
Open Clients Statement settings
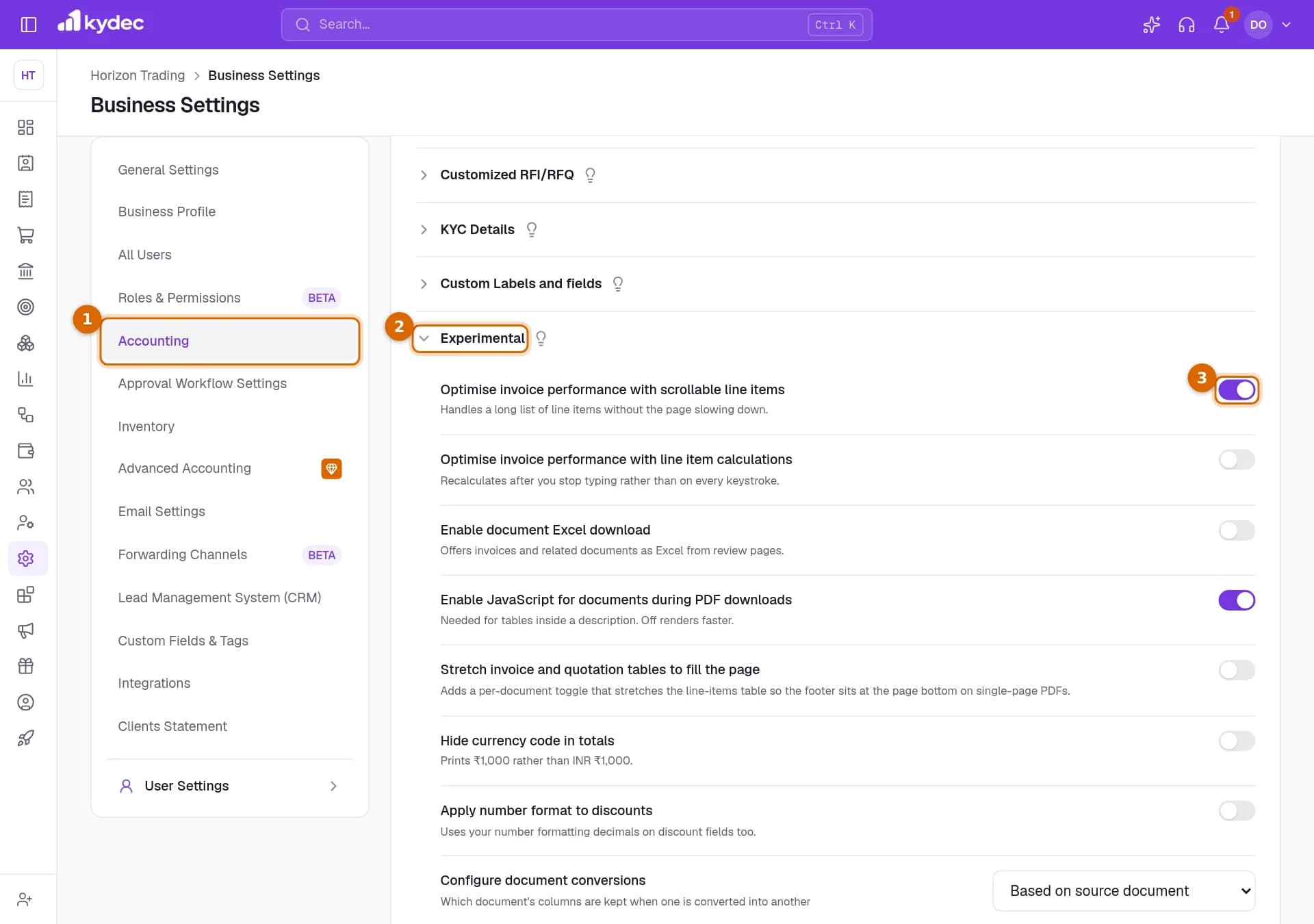pos(172,726)
